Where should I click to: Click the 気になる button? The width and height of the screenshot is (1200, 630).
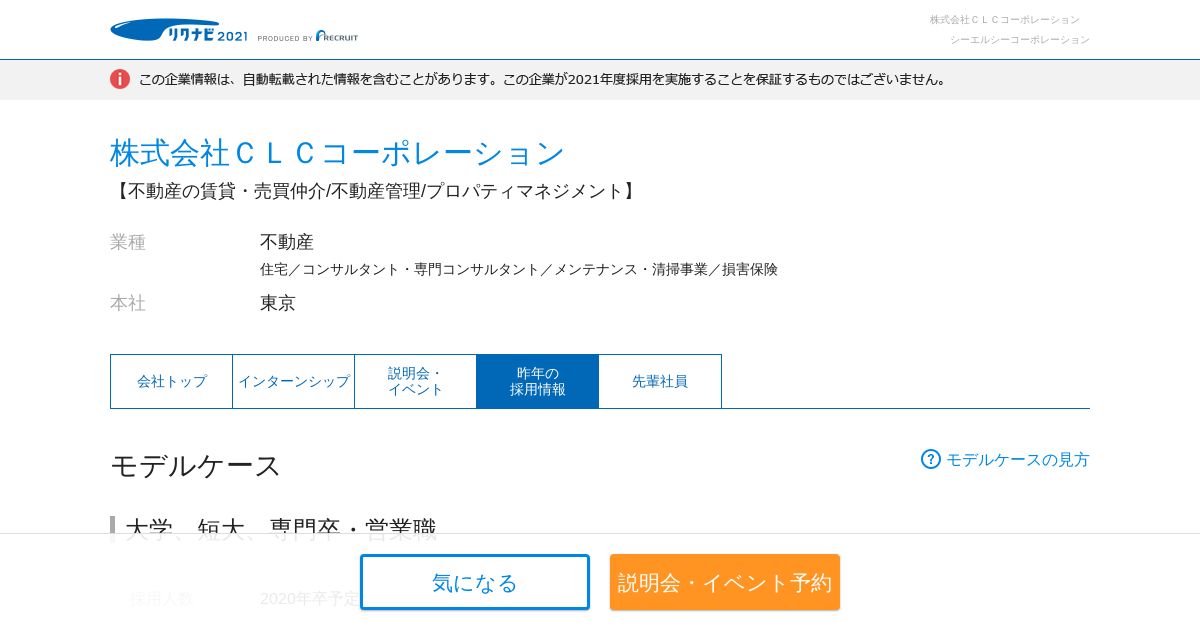point(475,582)
